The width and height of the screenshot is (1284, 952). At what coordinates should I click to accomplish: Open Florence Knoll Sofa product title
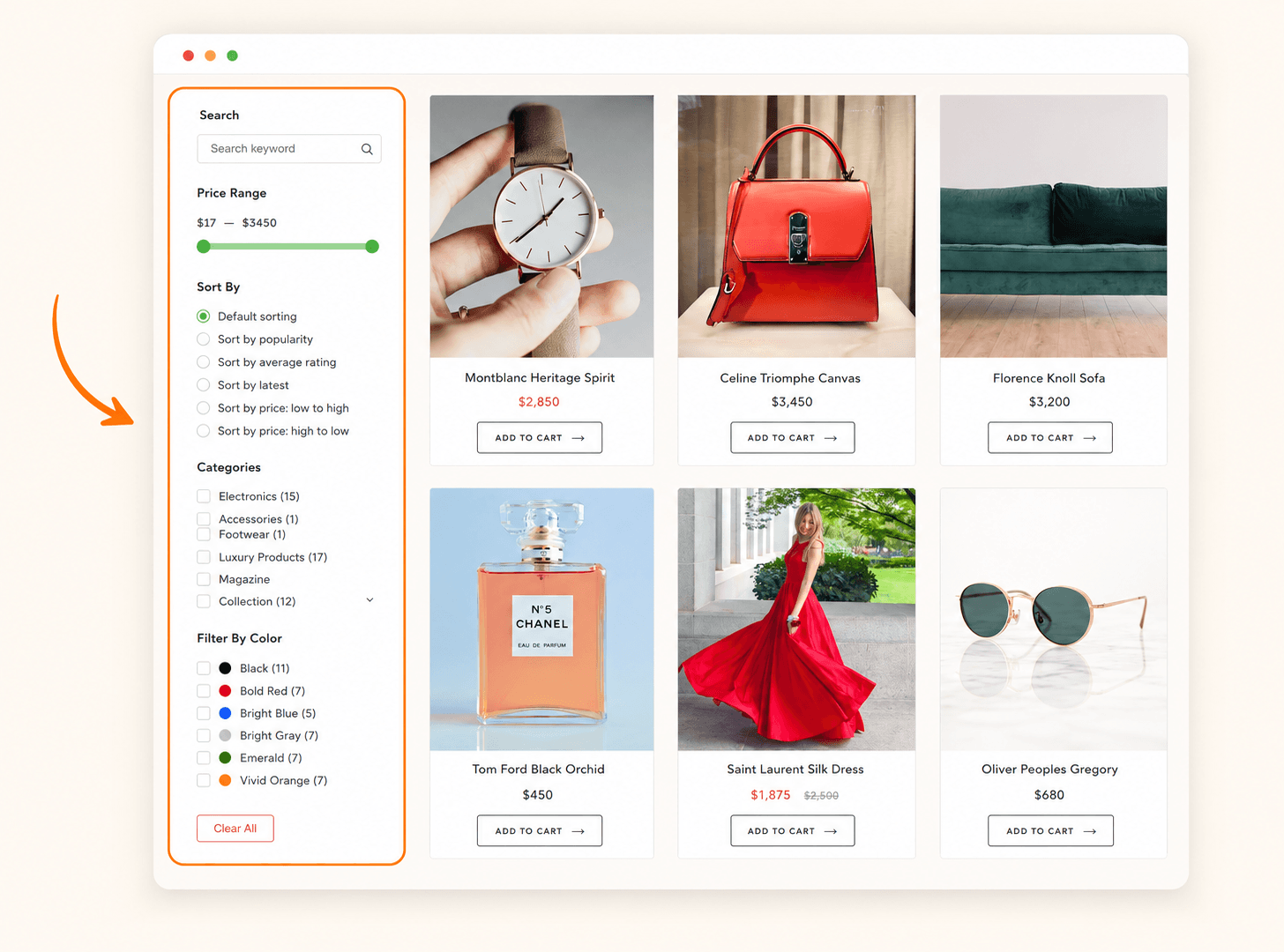pyautogui.click(x=1049, y=378)
